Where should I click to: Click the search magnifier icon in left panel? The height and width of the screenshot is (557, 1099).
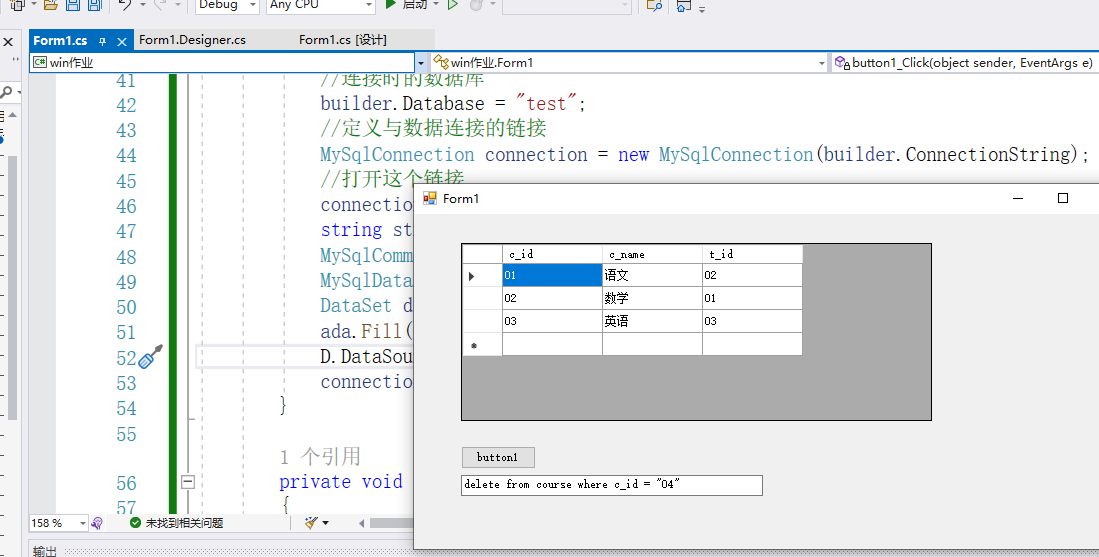tap(6, 92)
